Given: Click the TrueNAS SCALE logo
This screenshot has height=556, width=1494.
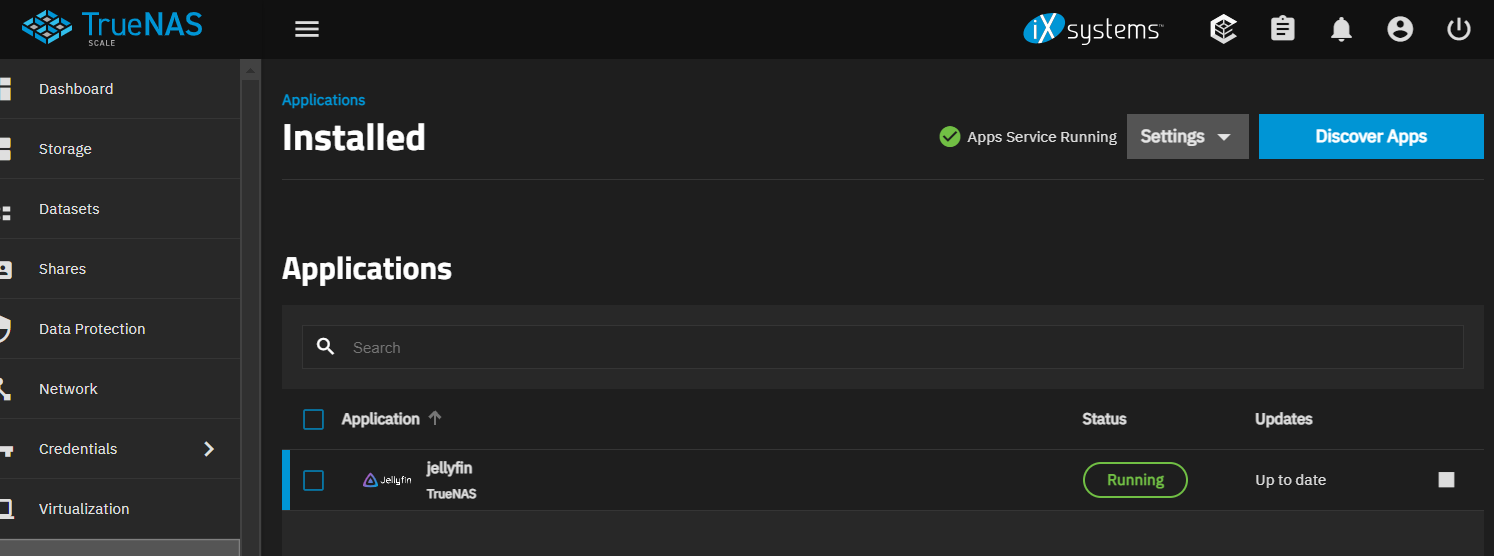Looking at the screenshot, I should point(112,26).
